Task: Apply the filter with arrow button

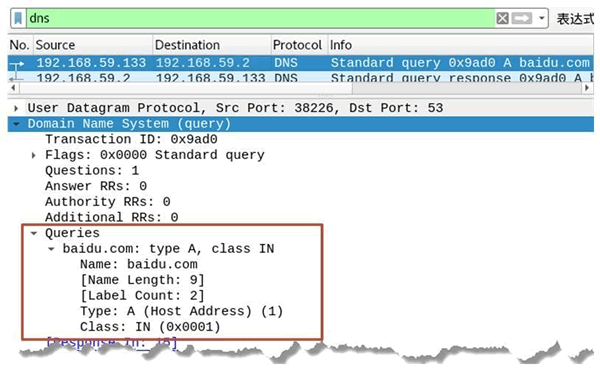Action: tap(522, 18)
